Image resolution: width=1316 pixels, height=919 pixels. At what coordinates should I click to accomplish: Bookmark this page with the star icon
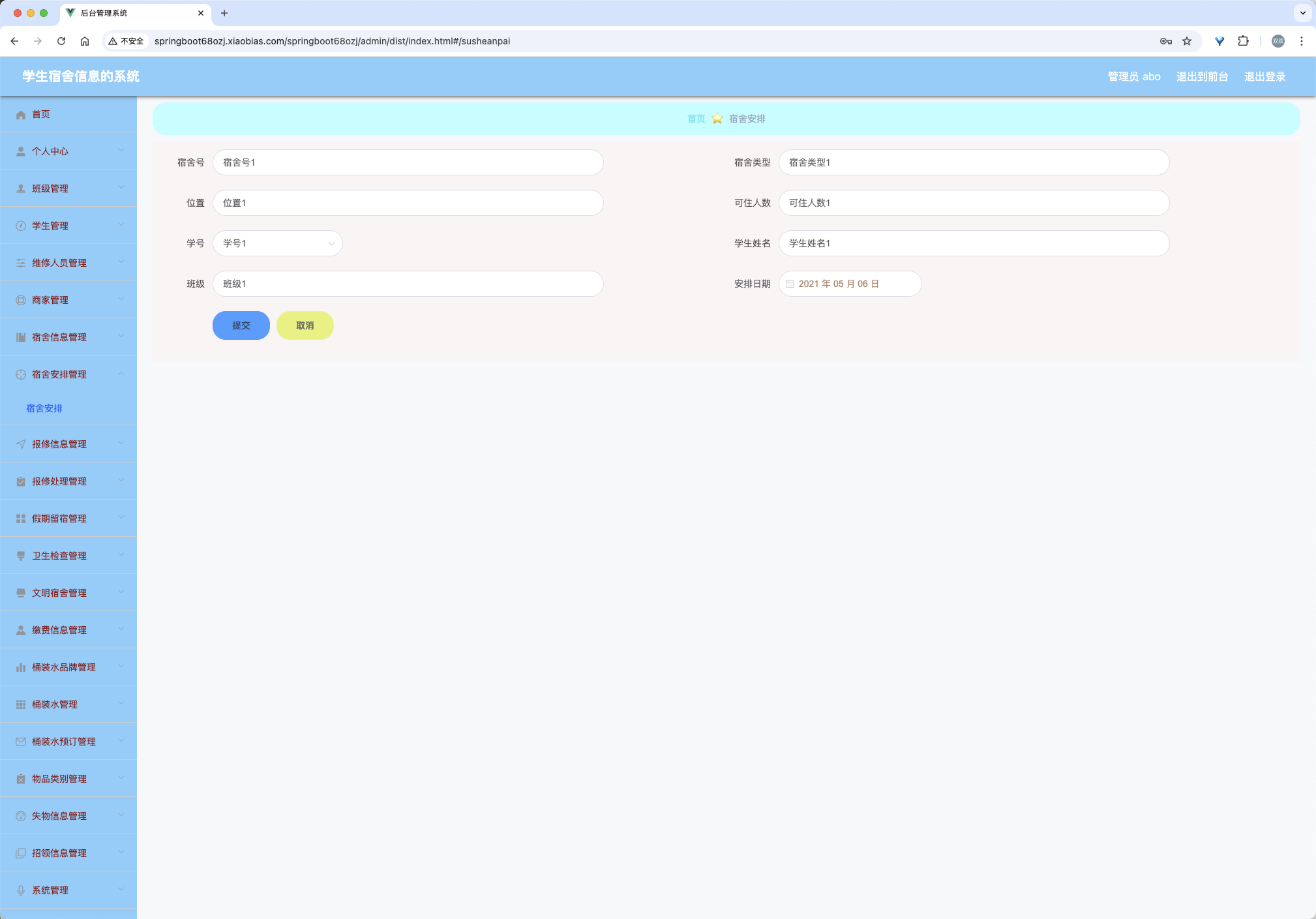[1187, 41]
